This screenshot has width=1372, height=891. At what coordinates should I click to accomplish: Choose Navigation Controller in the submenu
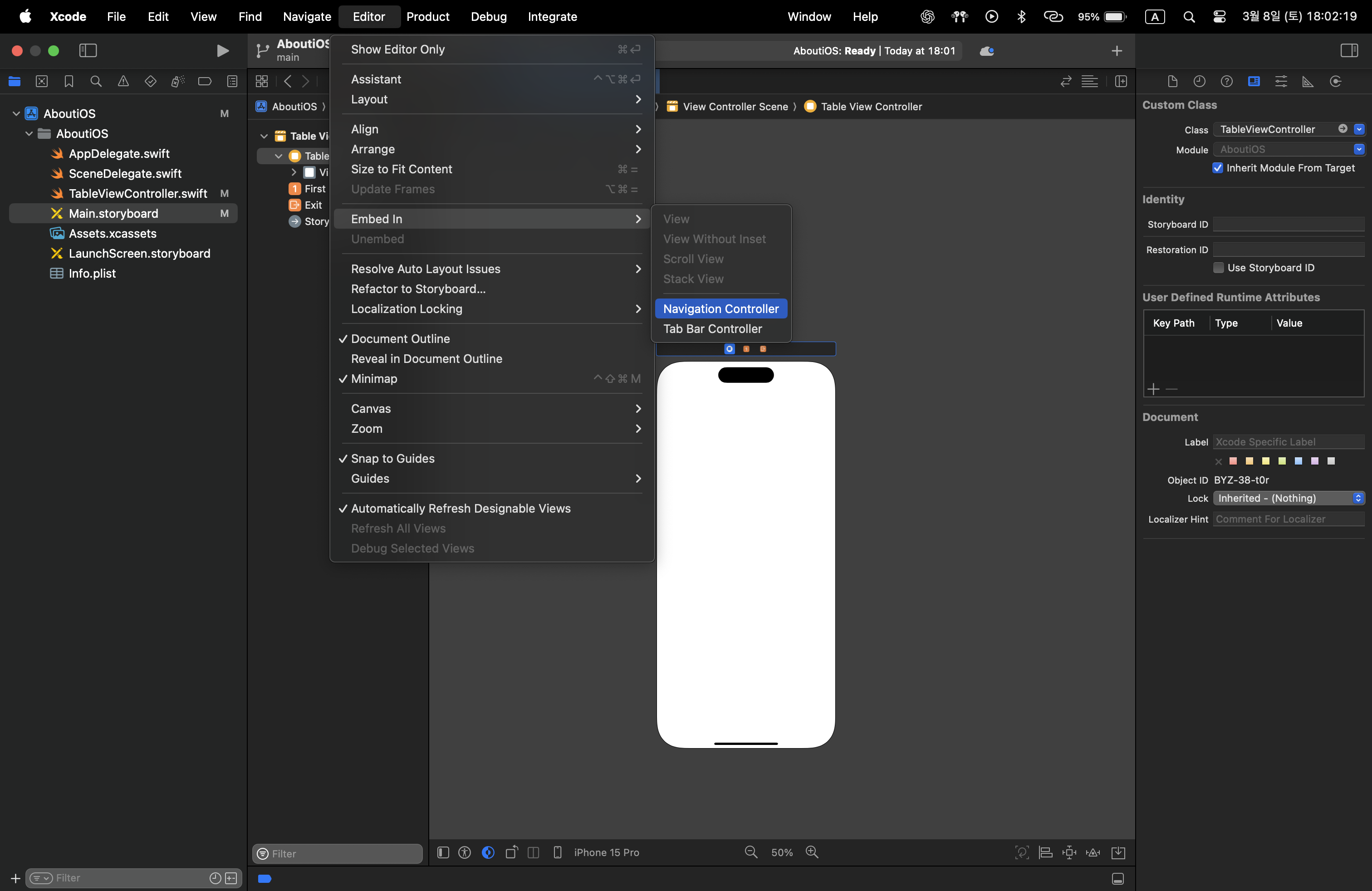pos(720,309)
